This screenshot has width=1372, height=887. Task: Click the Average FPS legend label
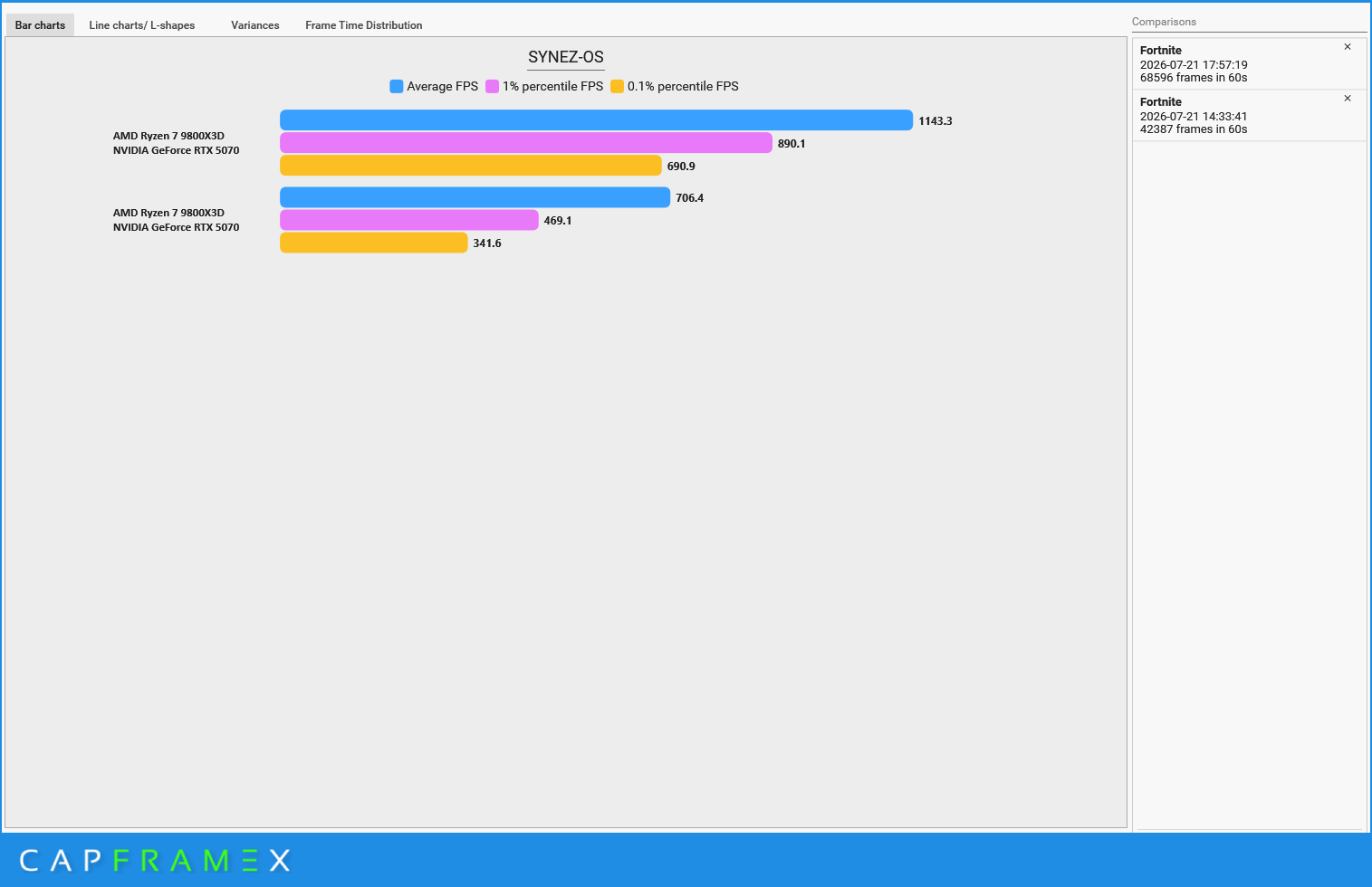pyautogui.click(x=442, y=86)
